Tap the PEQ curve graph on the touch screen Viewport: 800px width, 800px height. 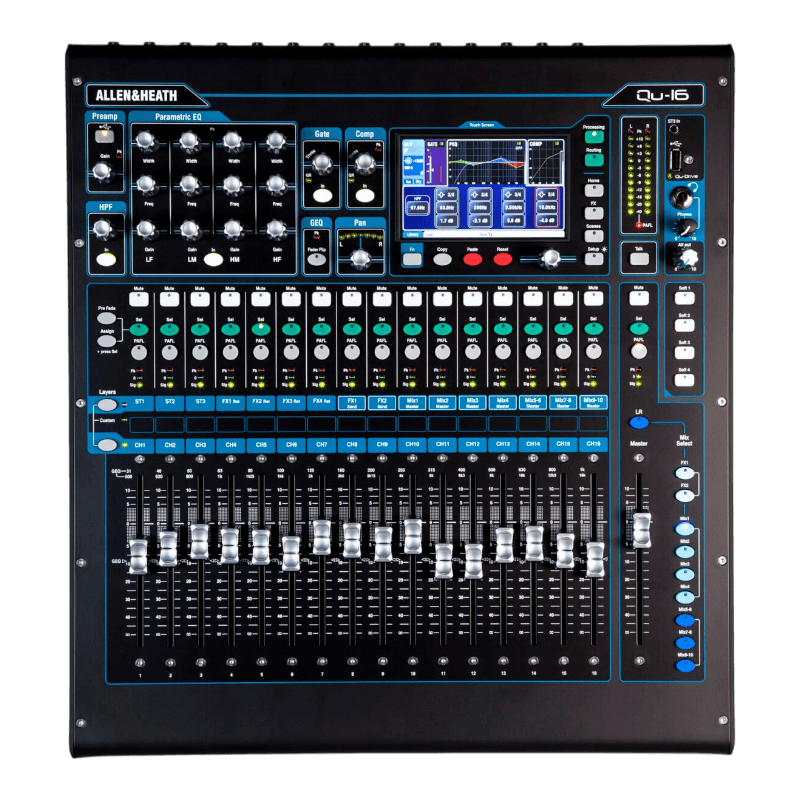(486, 163)
